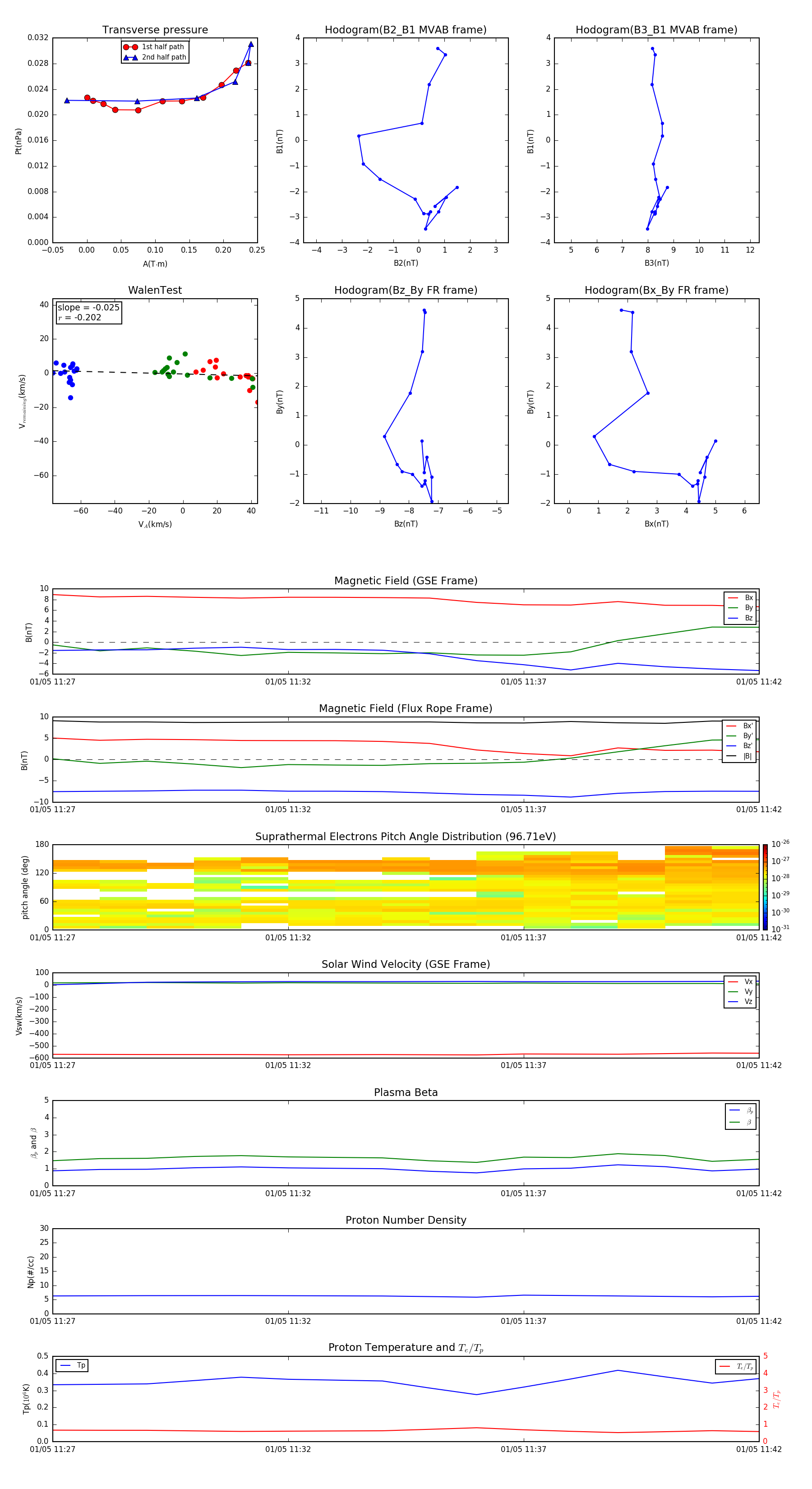This screenshot has width=812, height=1489.
Task: Click the pitch angle distribution colorbar
Action: point(765,887)
